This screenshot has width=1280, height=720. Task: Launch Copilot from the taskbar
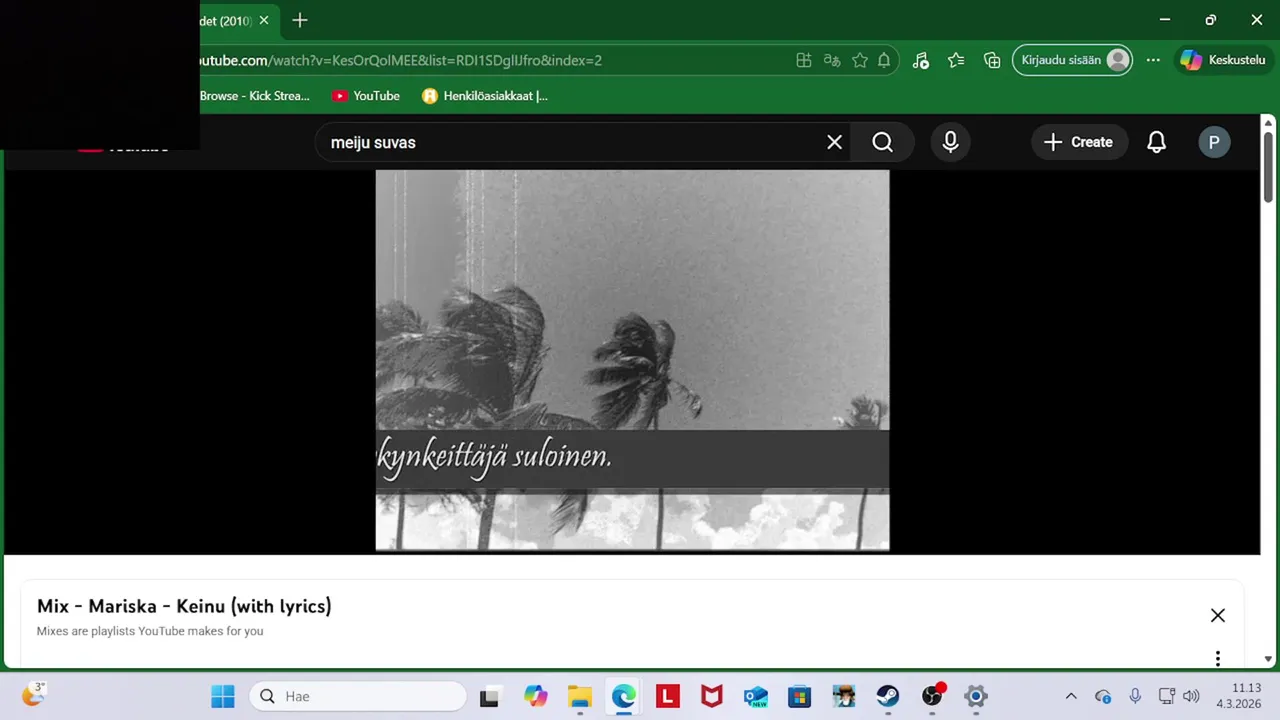pyautogui.click(x=536, y=696)
